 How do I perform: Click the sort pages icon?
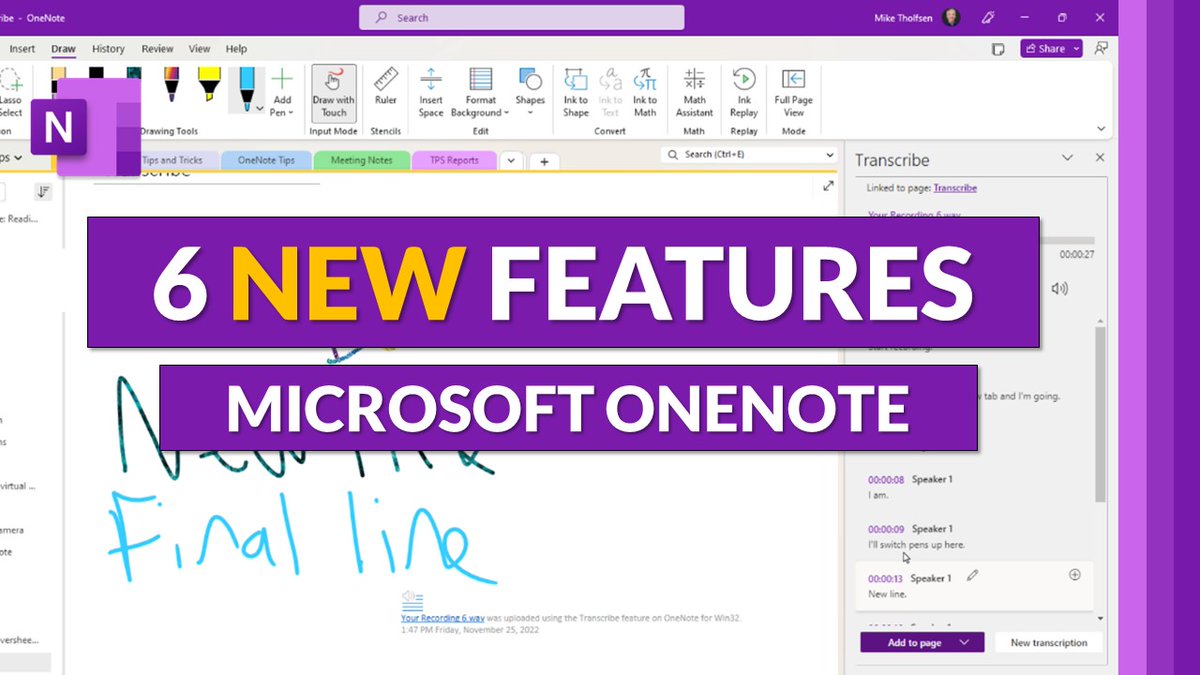(x=43, y=192)
